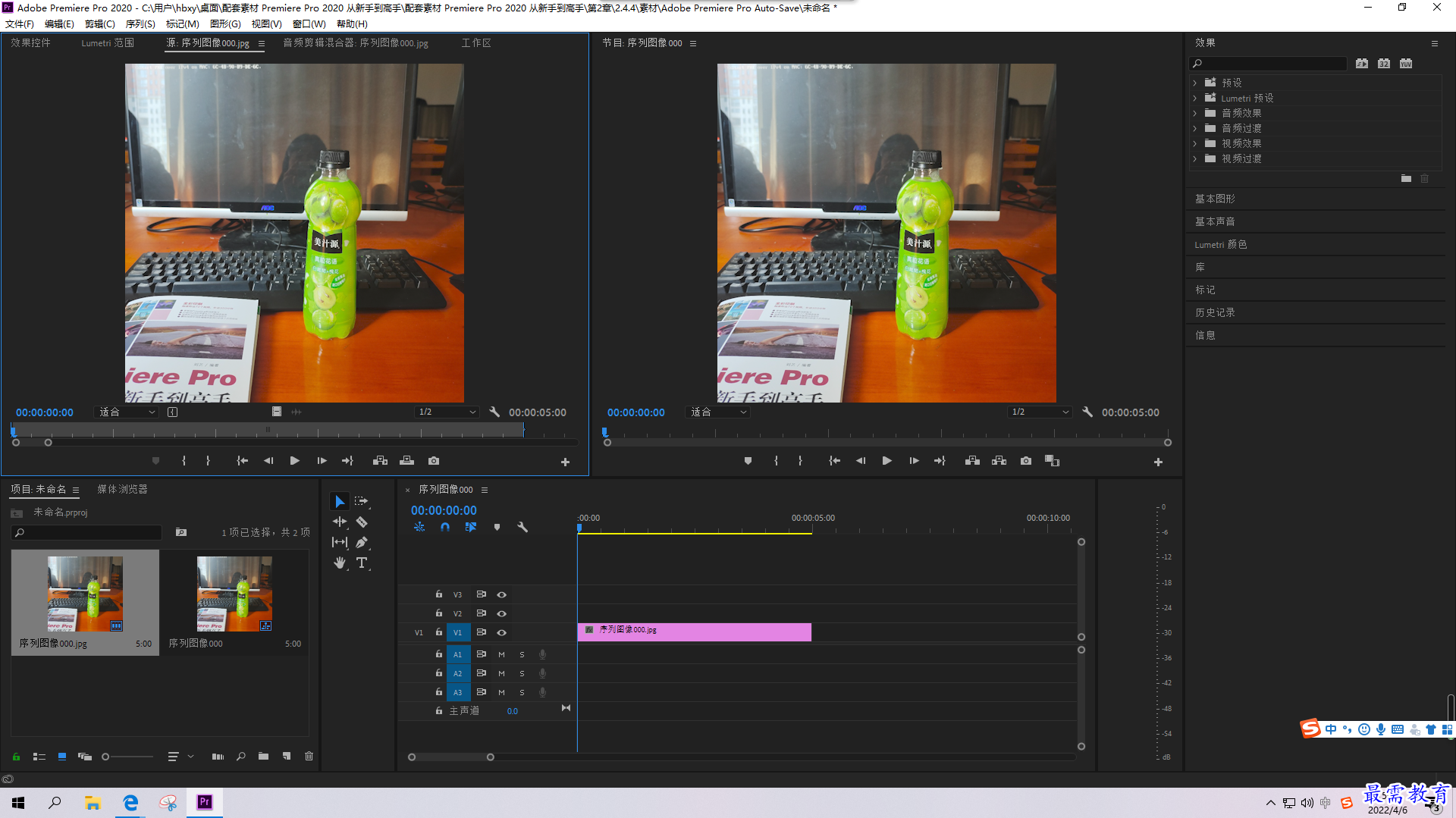The height and width of the screenshot is (818, 1456).
Task: Click Lift button in Program monitor
Action: 972,461
